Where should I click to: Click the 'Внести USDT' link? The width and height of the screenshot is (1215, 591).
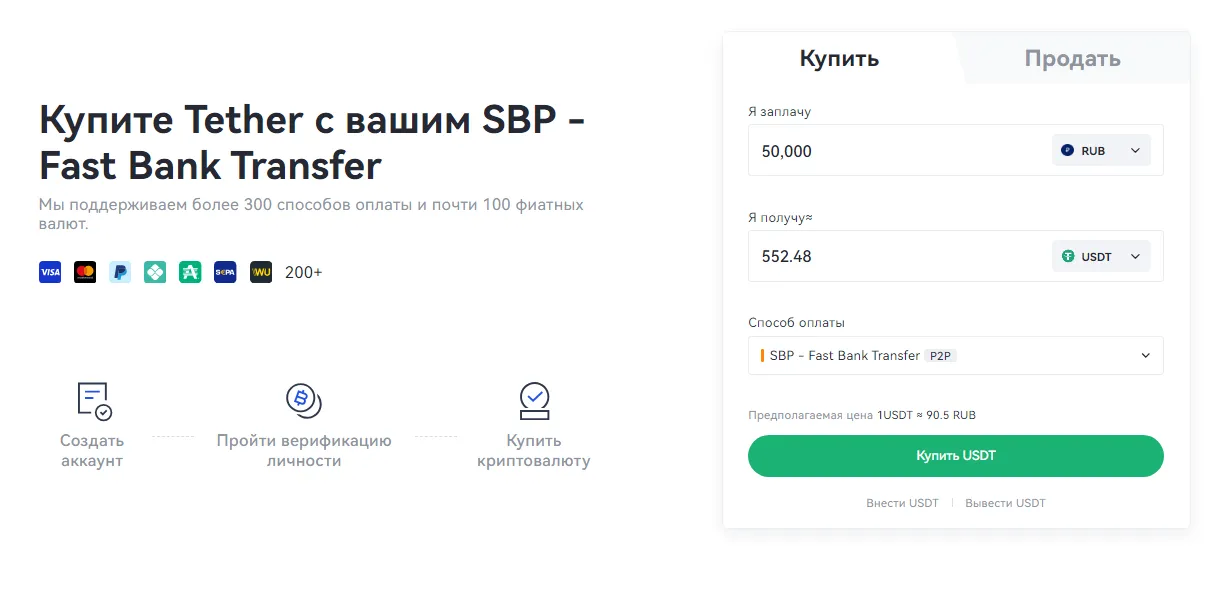tap(903, 503)
